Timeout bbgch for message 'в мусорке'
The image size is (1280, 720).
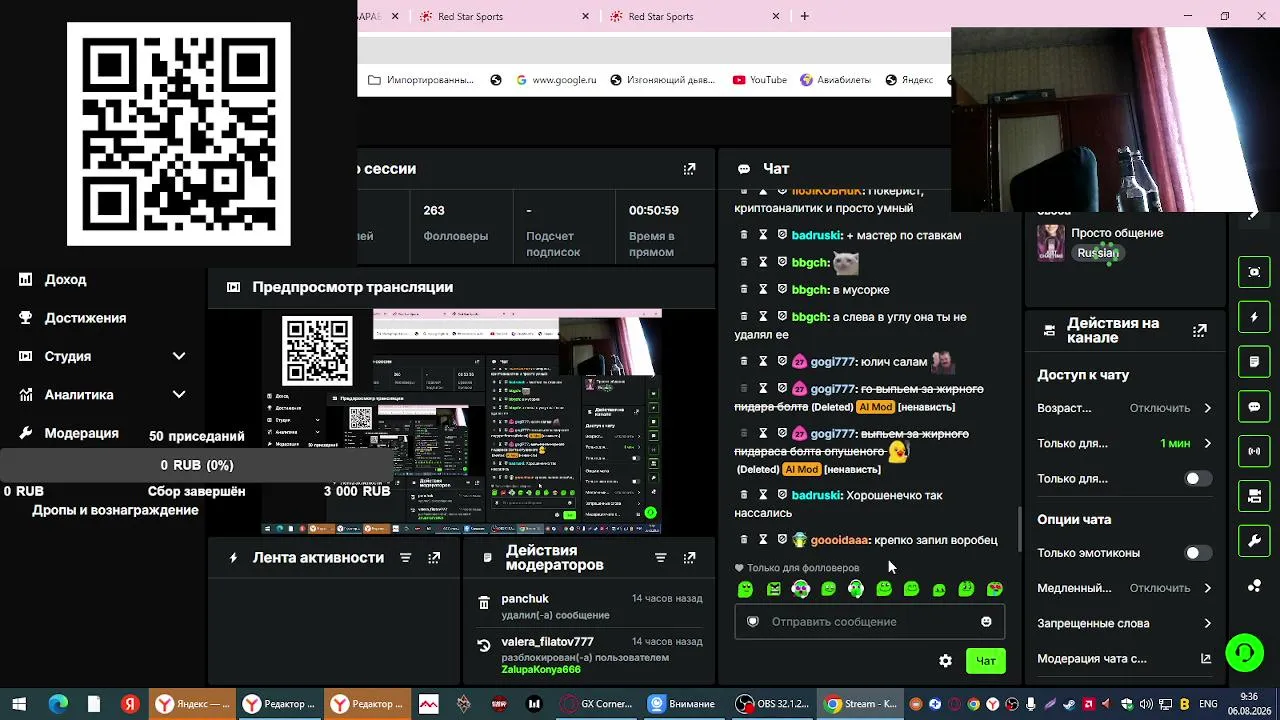(x=763, y=290)
